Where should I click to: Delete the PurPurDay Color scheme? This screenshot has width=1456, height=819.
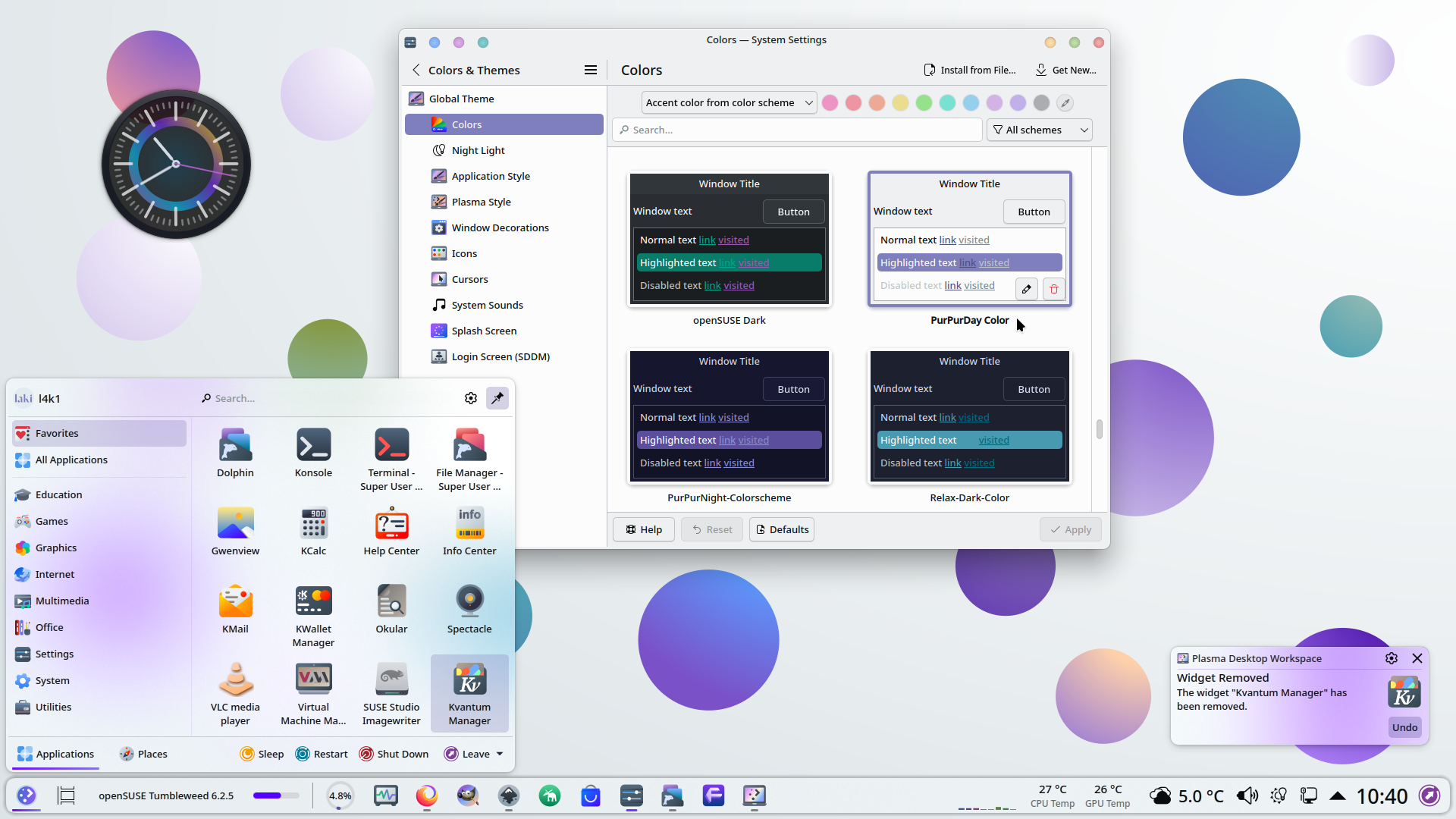1053,289
